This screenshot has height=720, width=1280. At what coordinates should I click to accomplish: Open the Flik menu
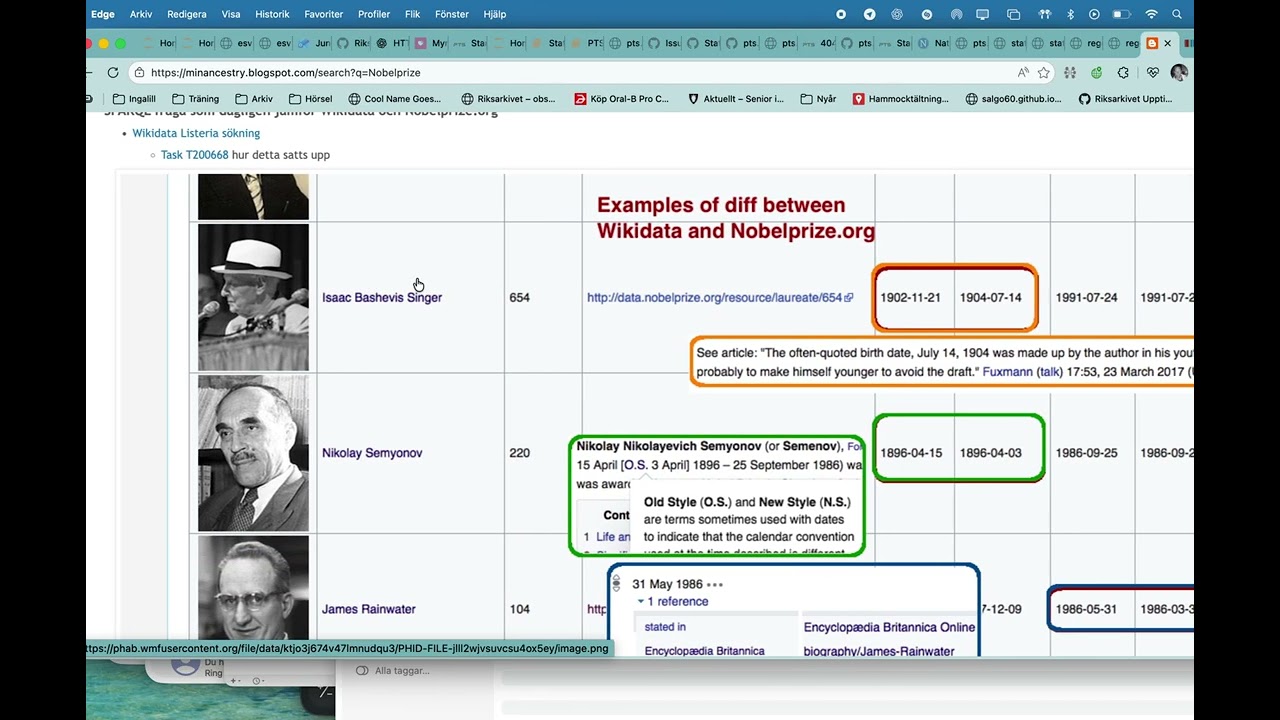pos(412,14)
